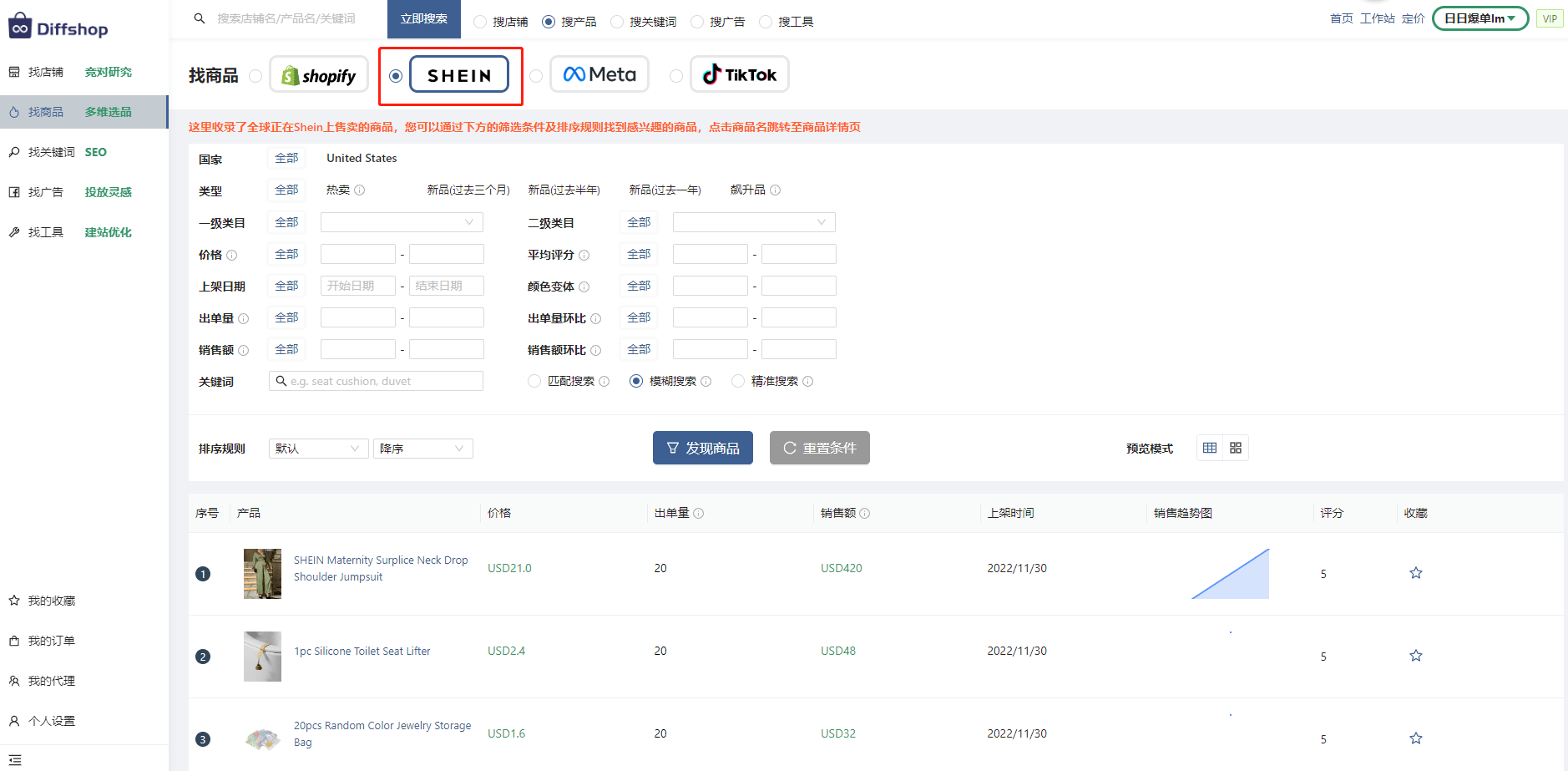Viewport: 1568px width, 771px height.
Task: Select the TikTok platform radio
Action: pyautogui.click(x=676, y=76)
